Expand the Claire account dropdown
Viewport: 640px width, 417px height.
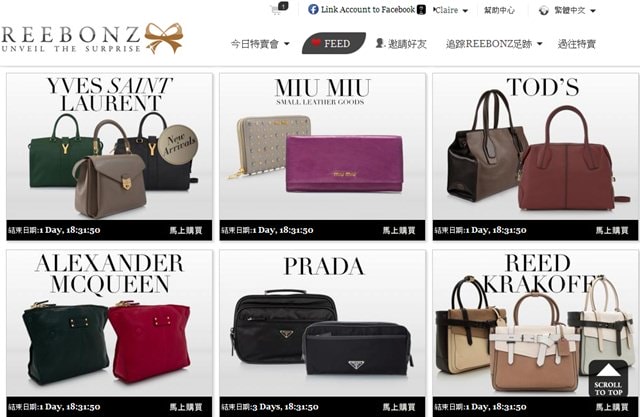click(x=451, y=10)
